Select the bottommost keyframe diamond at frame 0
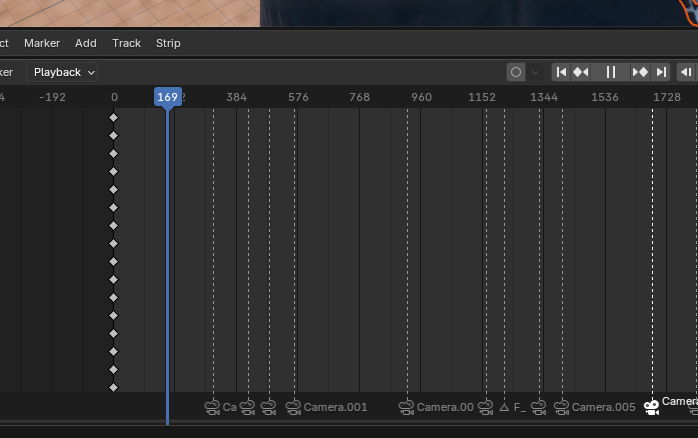The image size is (698, 438). click(114, 387)
